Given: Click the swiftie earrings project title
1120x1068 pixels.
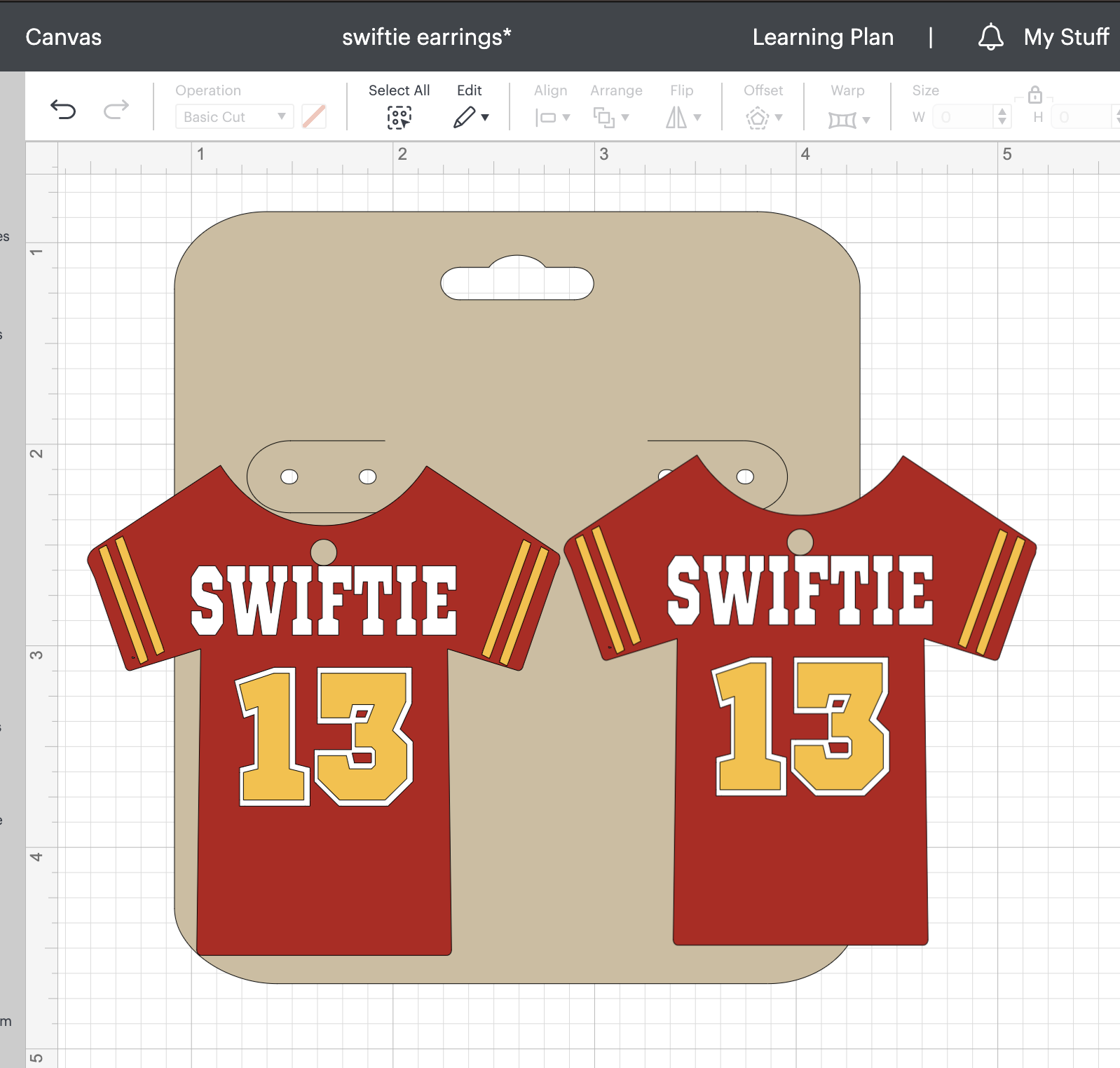Looking at the screenshot, I should tap(427, 37).
